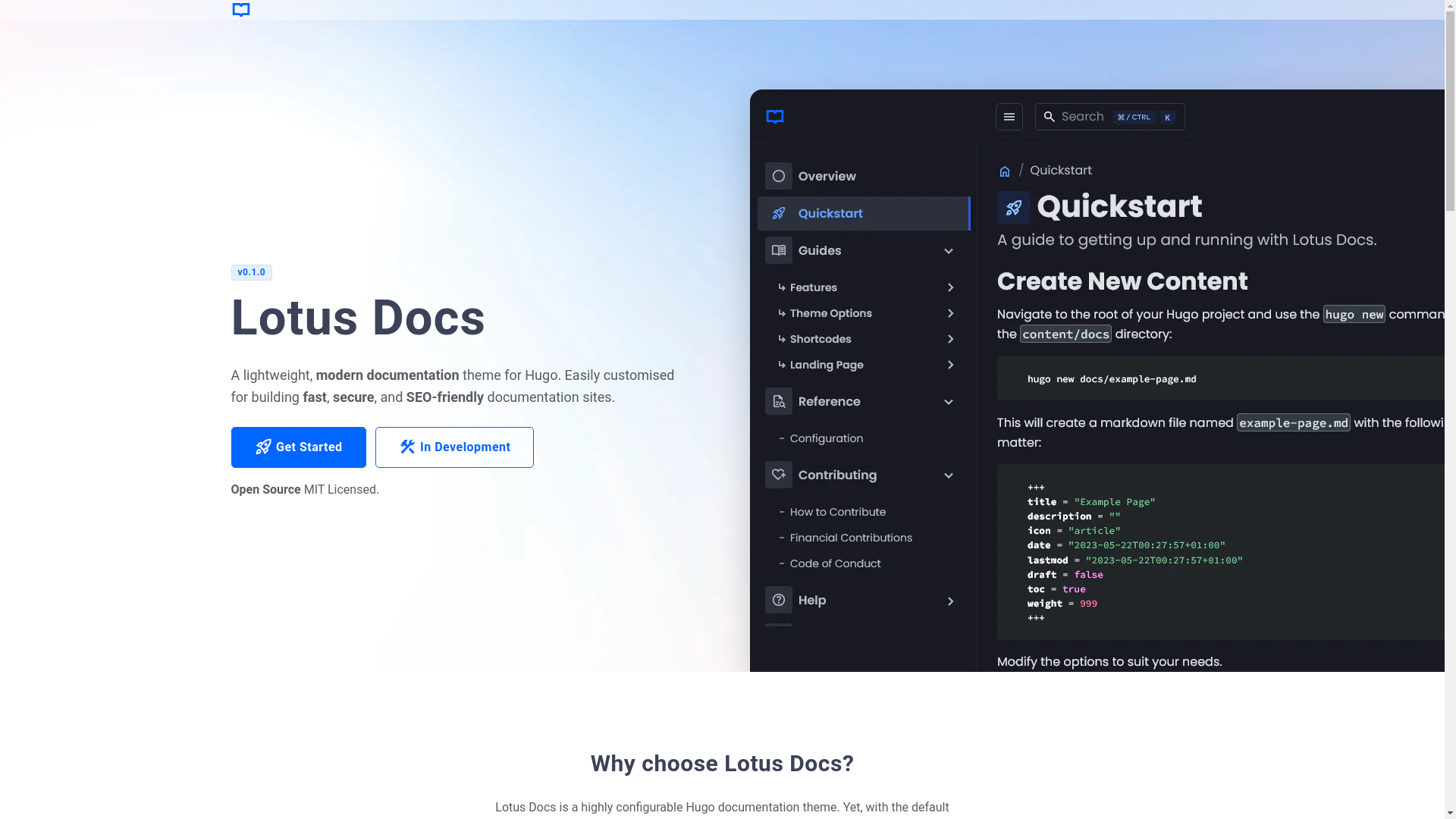Click the K key badge in the search box
The image size is (1456, 819).
[x=1167, y=118]
